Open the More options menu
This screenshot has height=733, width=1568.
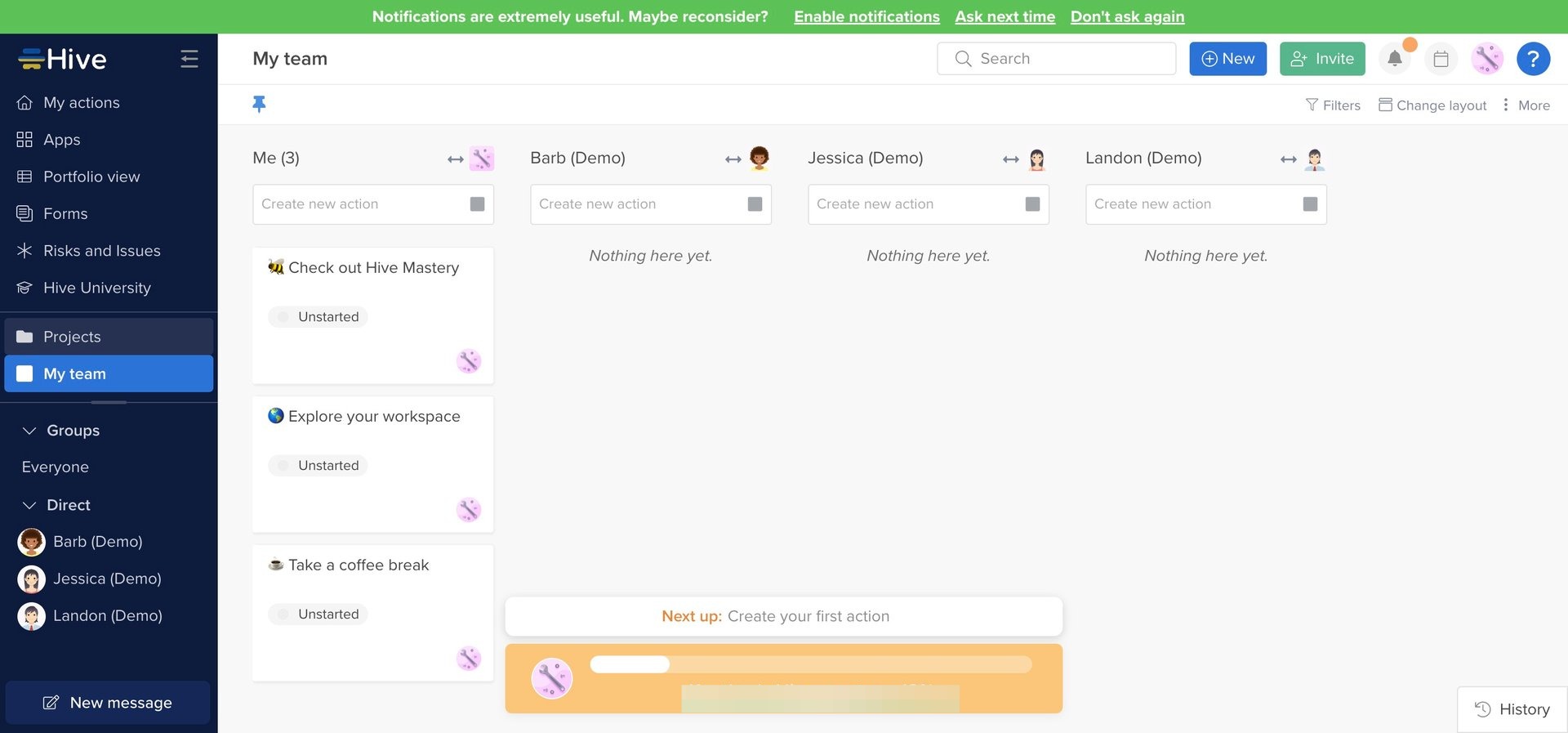point(1526,105)
